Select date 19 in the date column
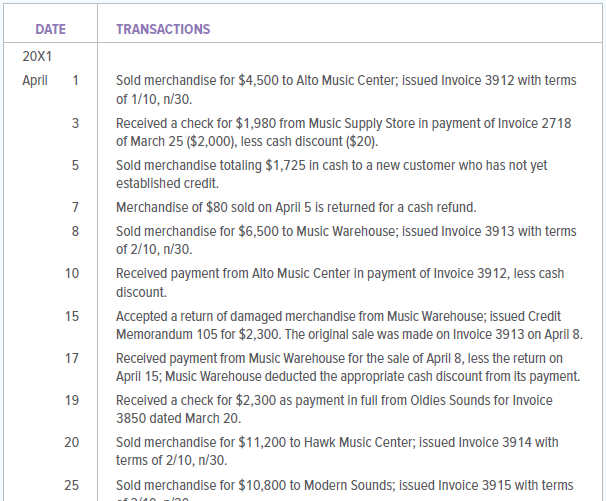The width and height of the screenshot is (606, 501). pyautogui.click(x=72, y=400)
